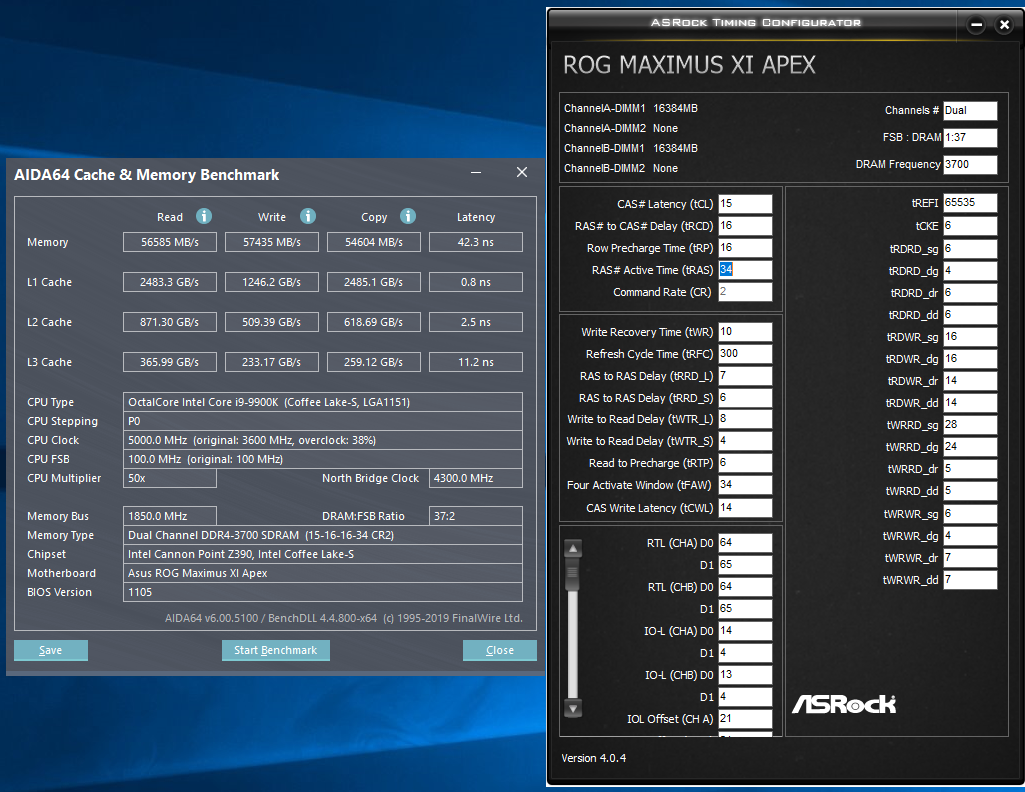Image resolution: width=1025 pixels, height=792 pixels.
Task: Click the Memory Bus value 1850.0 MHz
Action: [x=170, y=516]
